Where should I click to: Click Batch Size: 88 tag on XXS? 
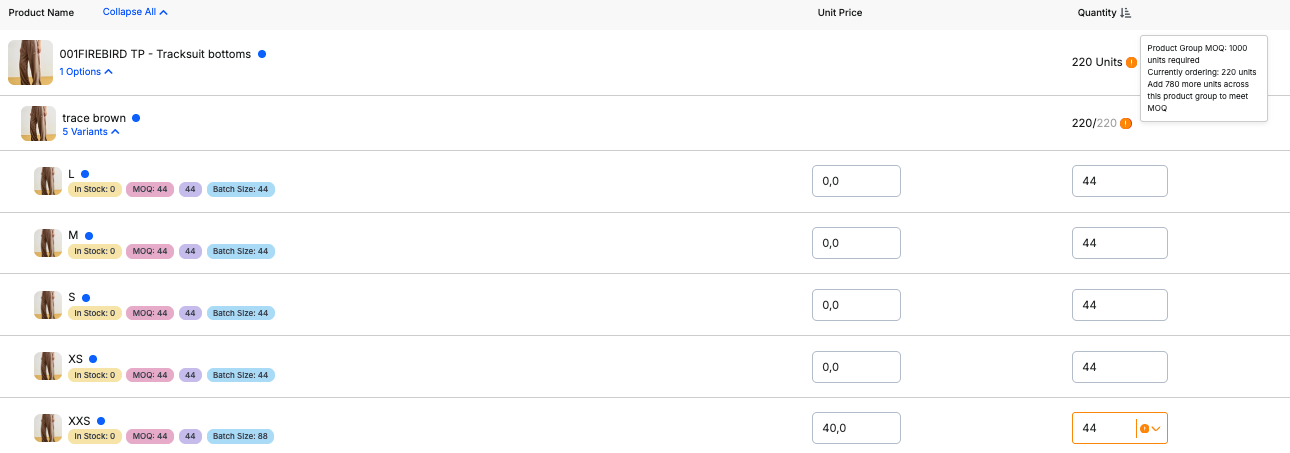point(240,437)
